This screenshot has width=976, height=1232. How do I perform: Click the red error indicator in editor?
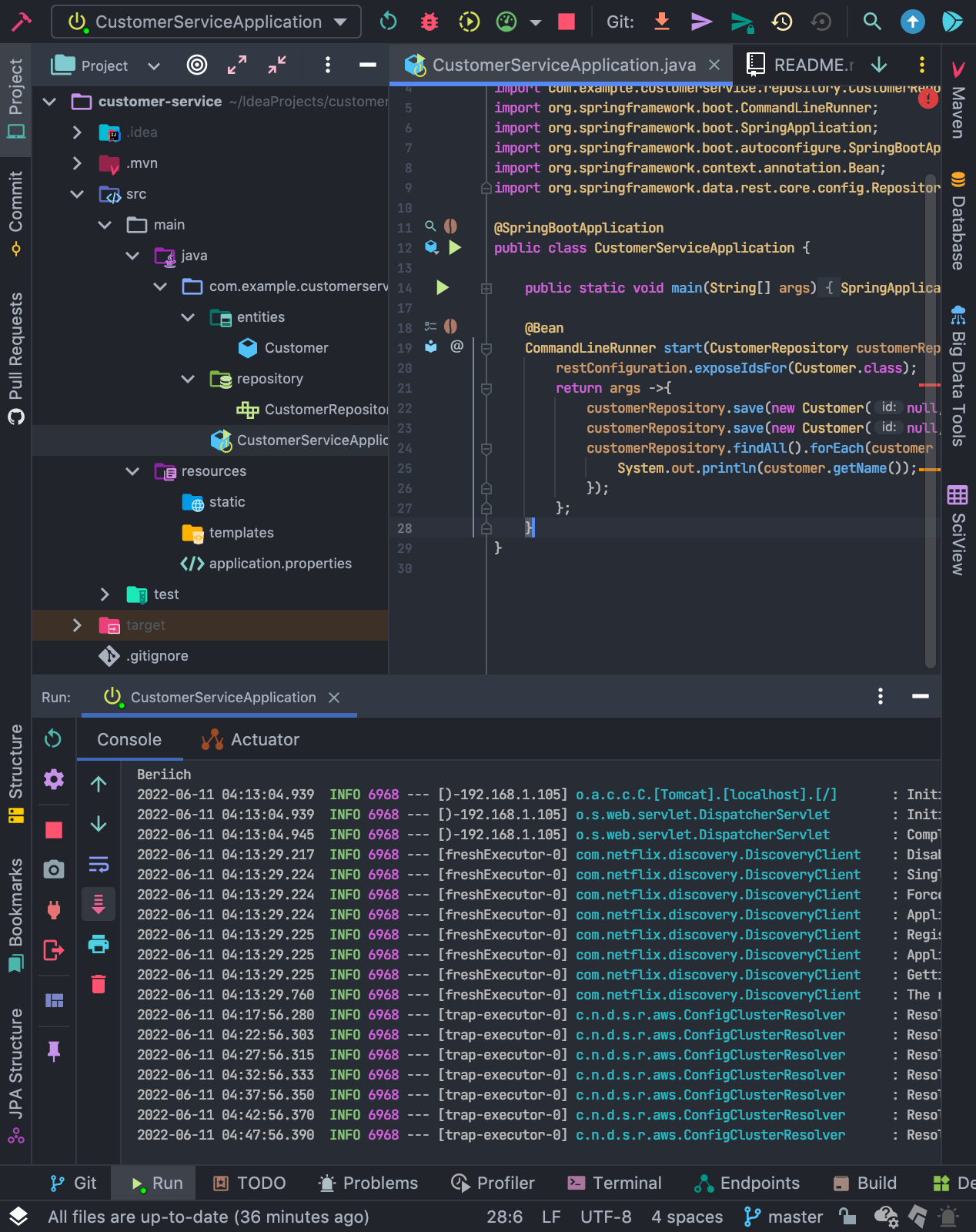click(x=928, y=99)
